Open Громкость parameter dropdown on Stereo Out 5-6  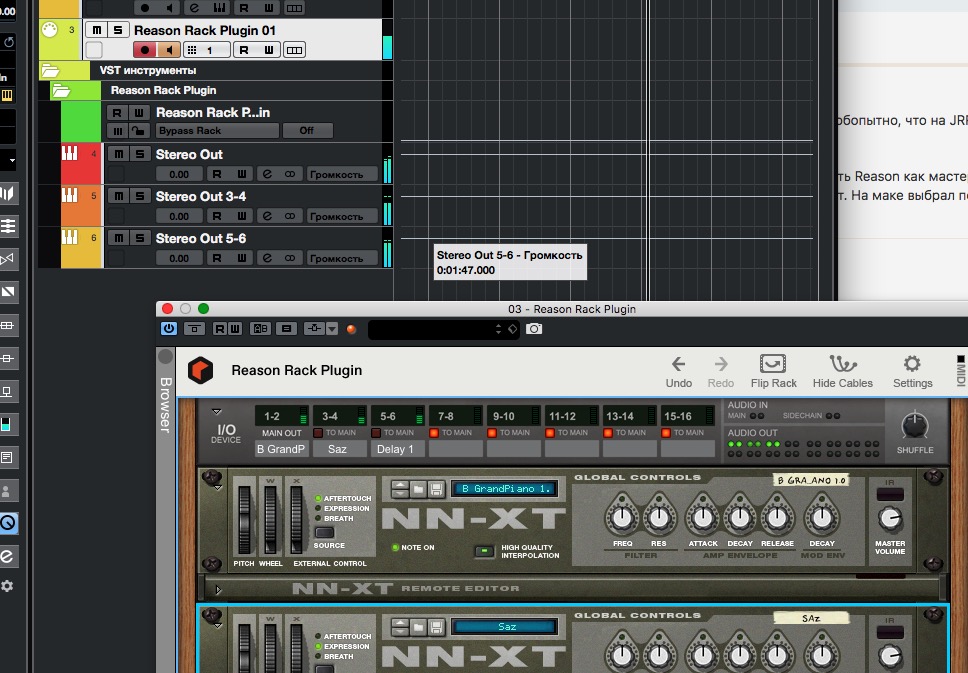341,258
